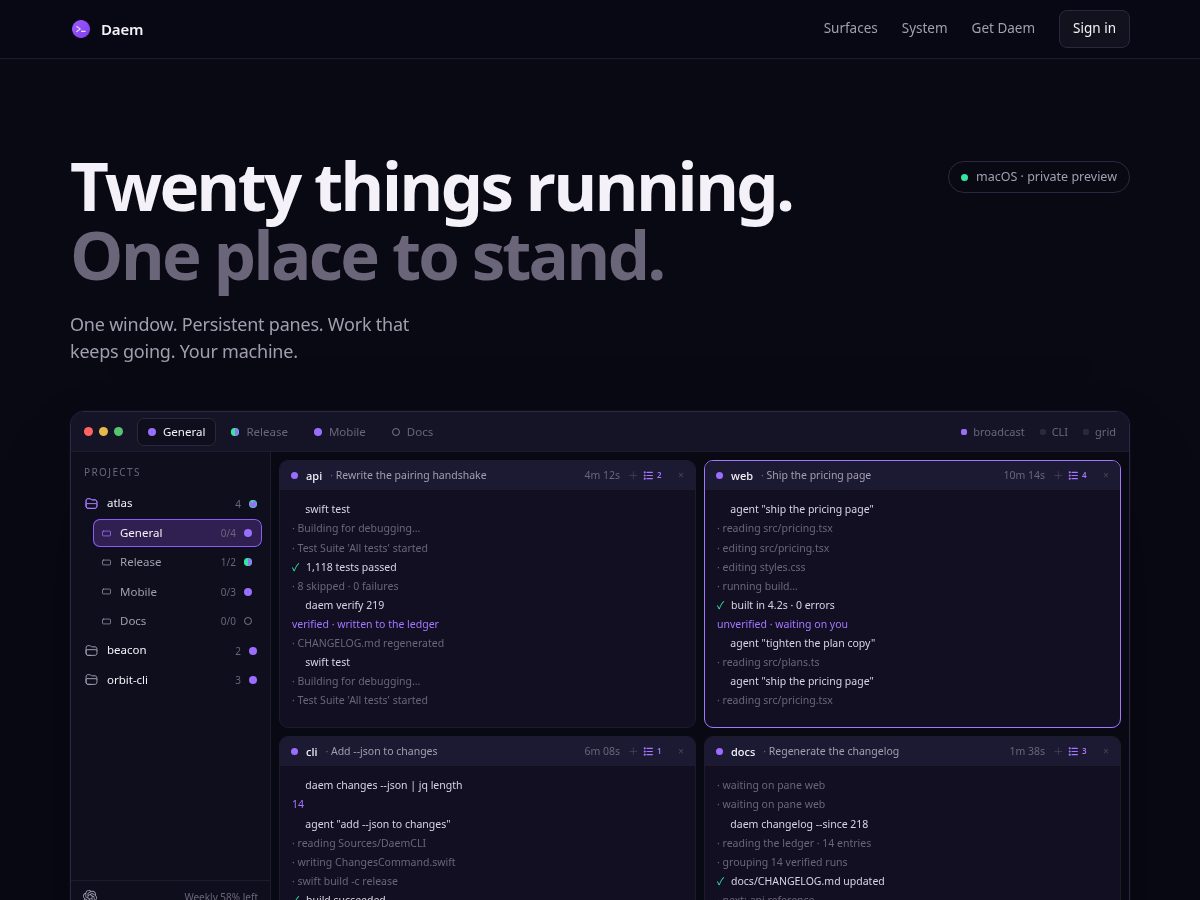
Task: Expand the beacon project
Action: click(171, 651)
